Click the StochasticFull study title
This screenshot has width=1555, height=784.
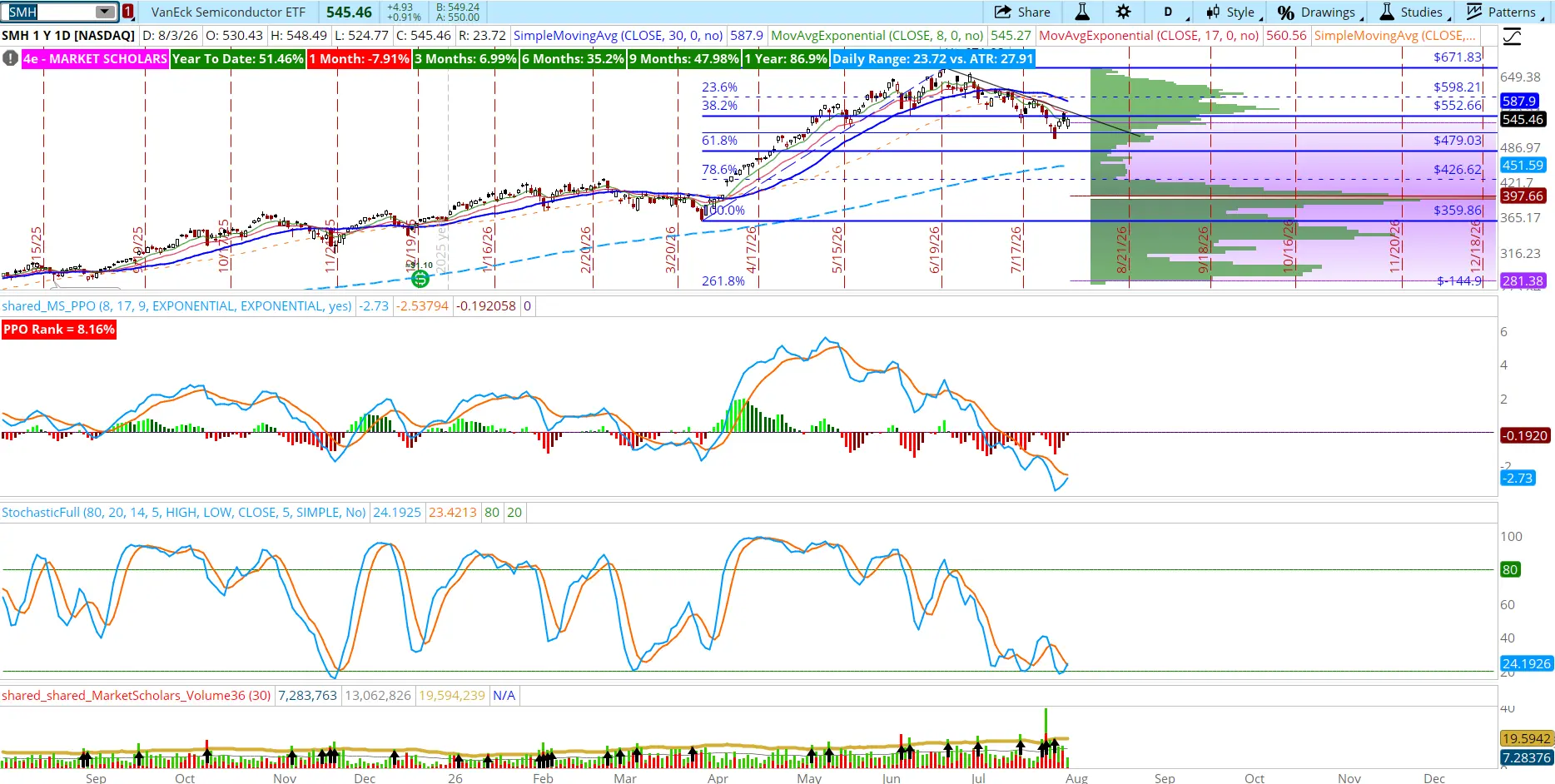[x=184, y=513]
